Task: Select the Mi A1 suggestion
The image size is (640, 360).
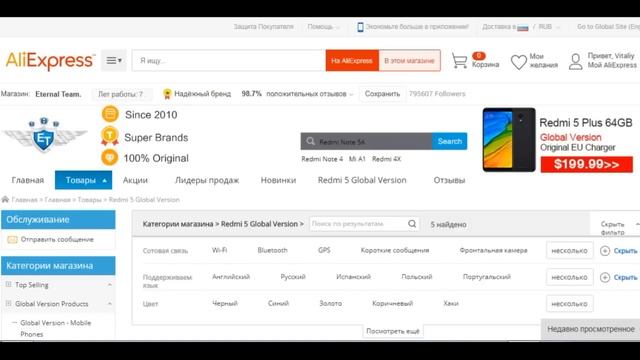Action: pos(357,159)
